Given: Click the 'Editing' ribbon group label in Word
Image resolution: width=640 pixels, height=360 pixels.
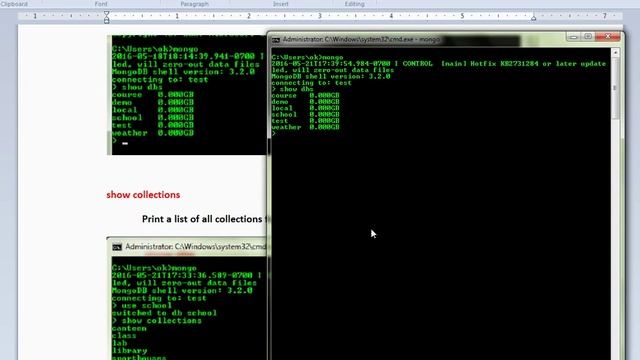Looking at the screenshot, I should click(354, 4).
